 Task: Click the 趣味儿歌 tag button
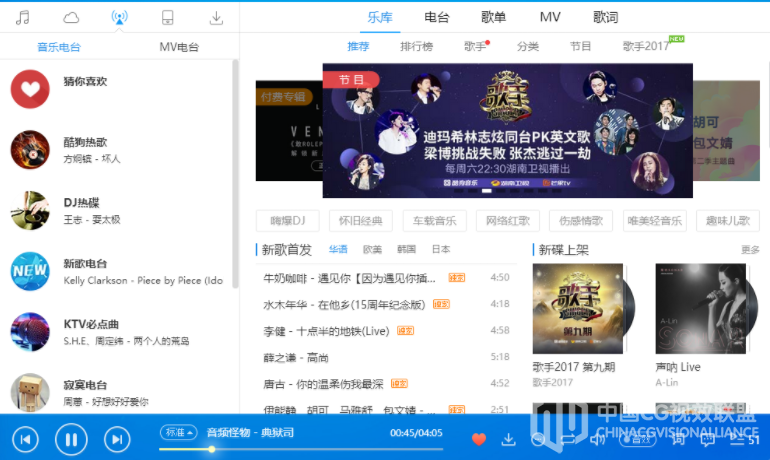coord(728,221)
